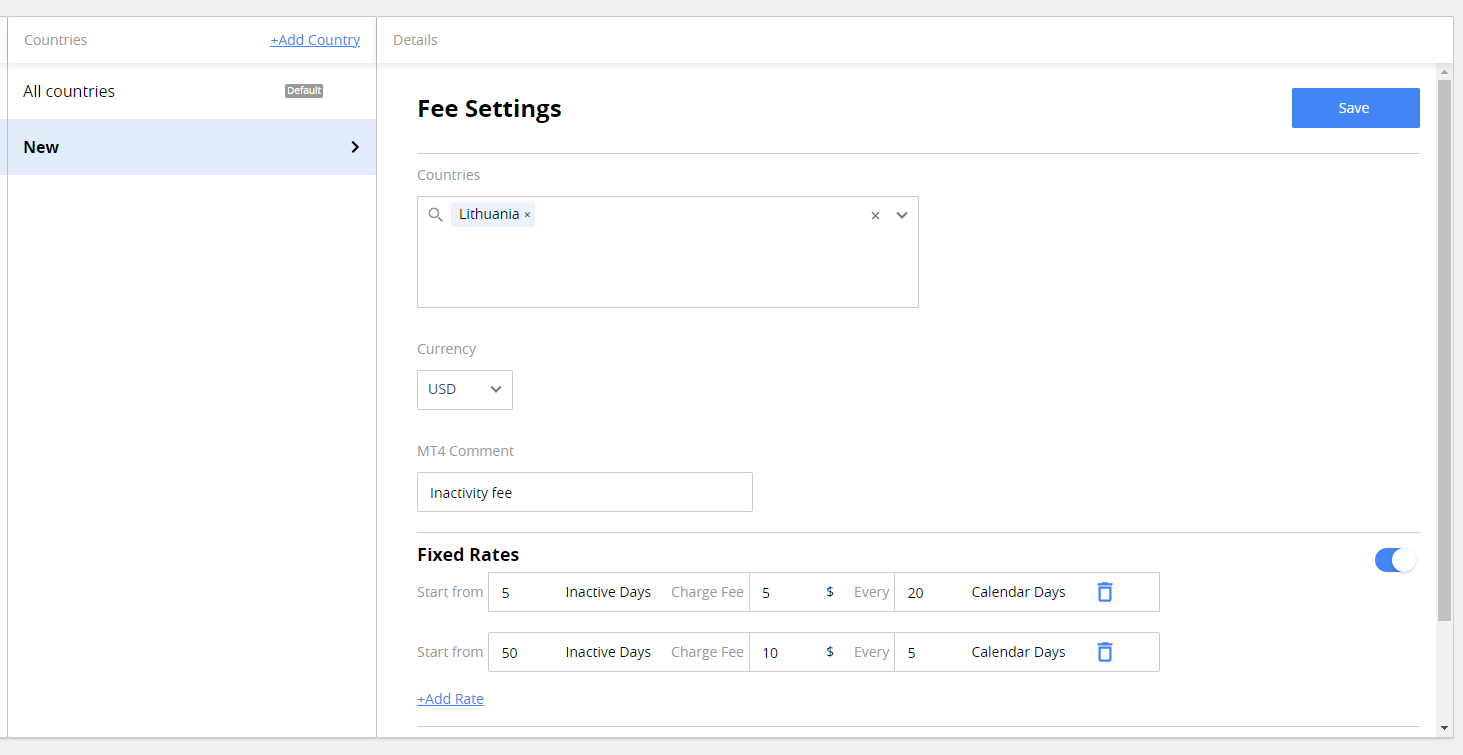The width and height of the screenshot is (1463, 755).
Task: Disable the Fixed Rates toggle
Action: [1394, 560]
